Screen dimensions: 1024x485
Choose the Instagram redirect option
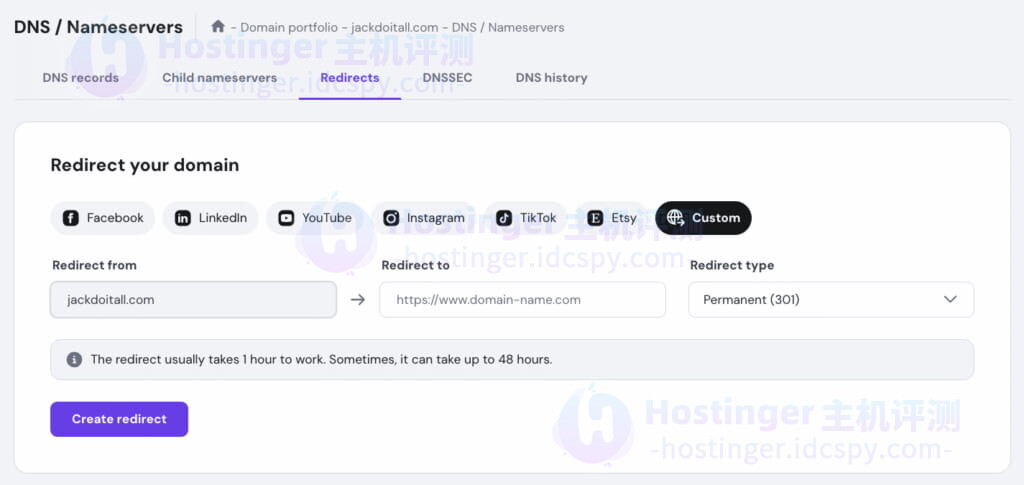(x=424, y=218)
